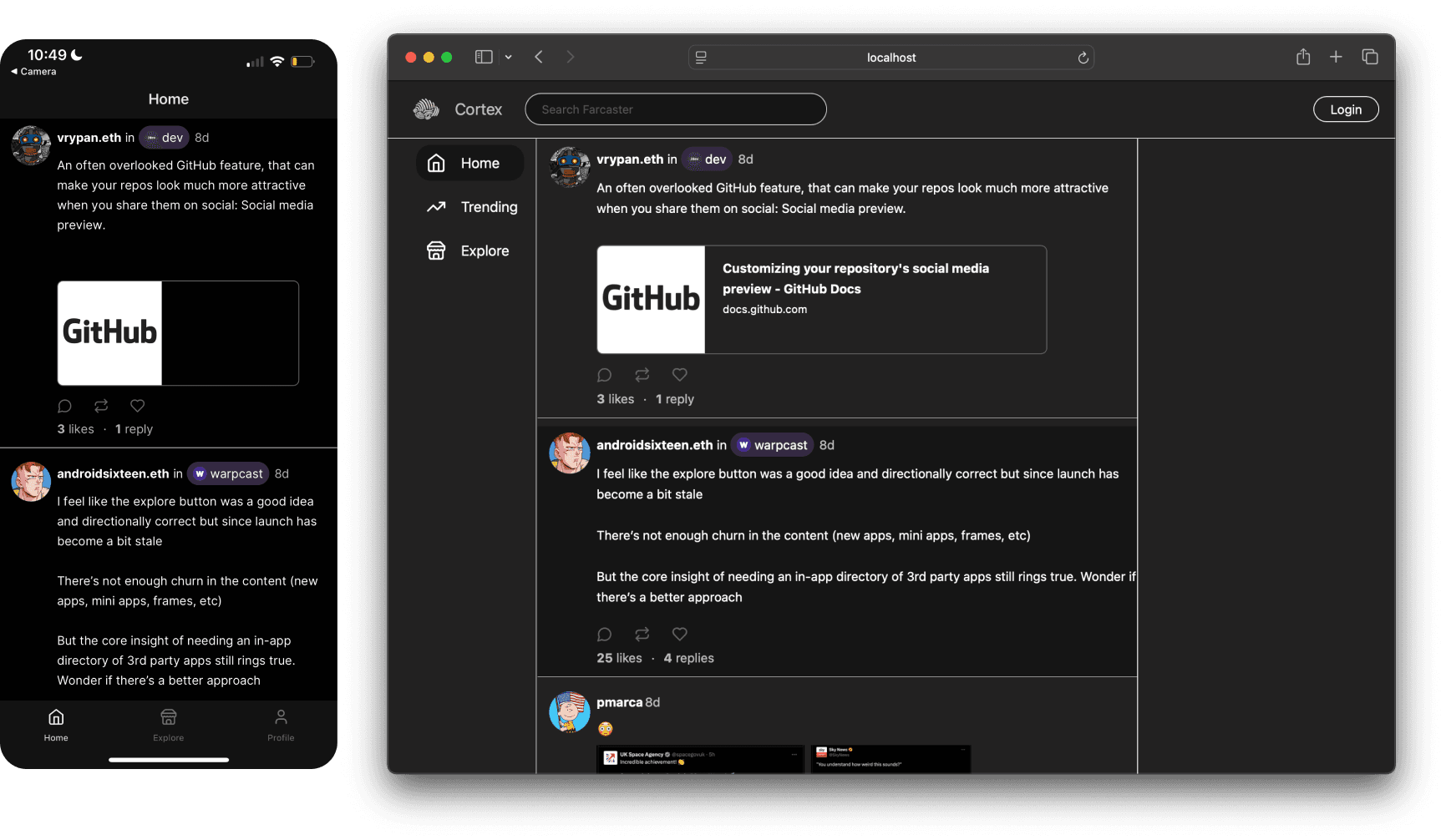This screenshot has width=1446, height=840.
Task: Tap the Wi-Fi icon in phone status bar
Action: point(277,62)
